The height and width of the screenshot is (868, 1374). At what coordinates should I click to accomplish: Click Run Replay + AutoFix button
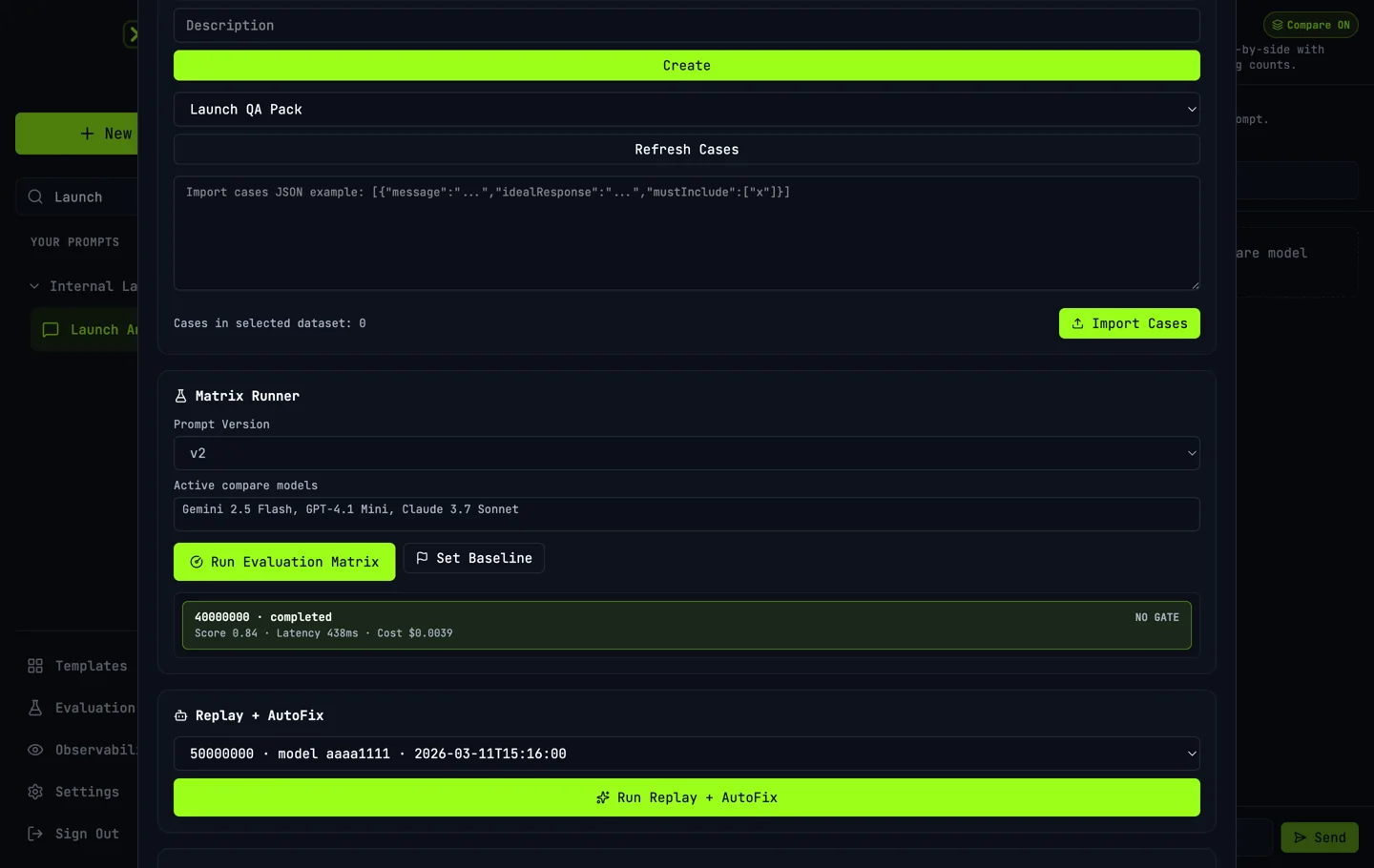point(686,797)
